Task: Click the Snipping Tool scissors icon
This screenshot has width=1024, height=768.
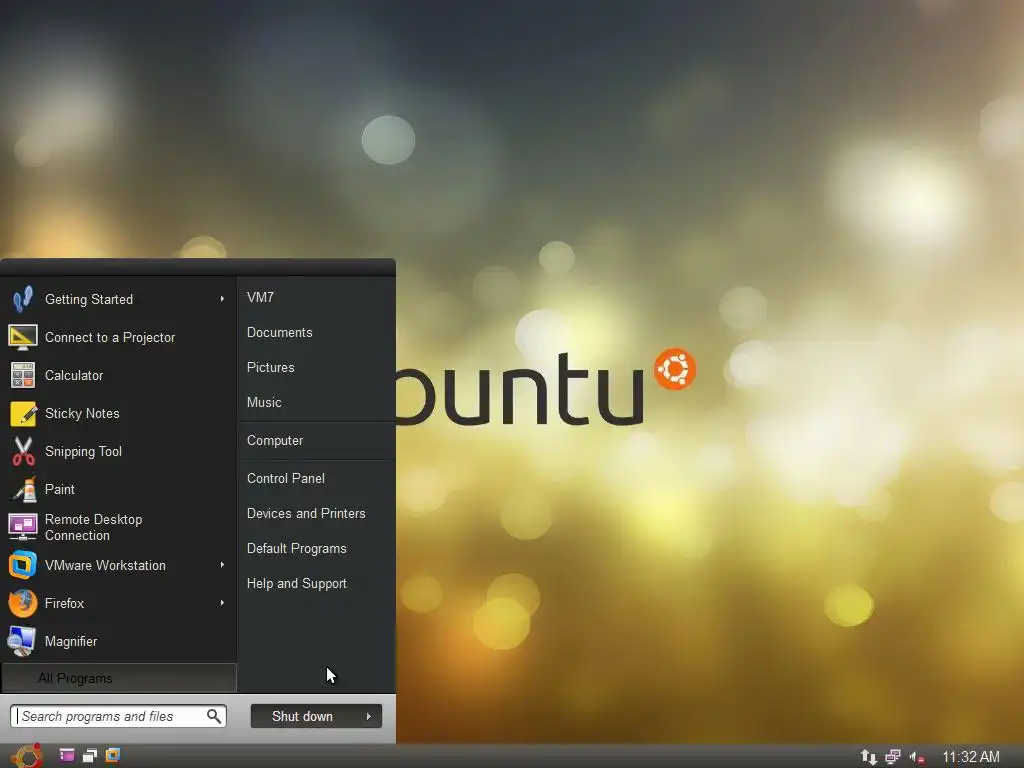Action: [23, 451]
